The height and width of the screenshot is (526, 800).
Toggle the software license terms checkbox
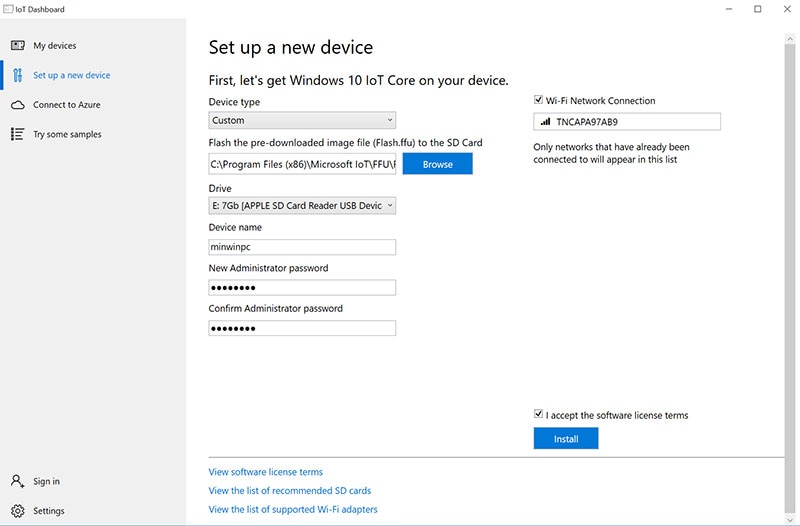(x=539, y=415)
